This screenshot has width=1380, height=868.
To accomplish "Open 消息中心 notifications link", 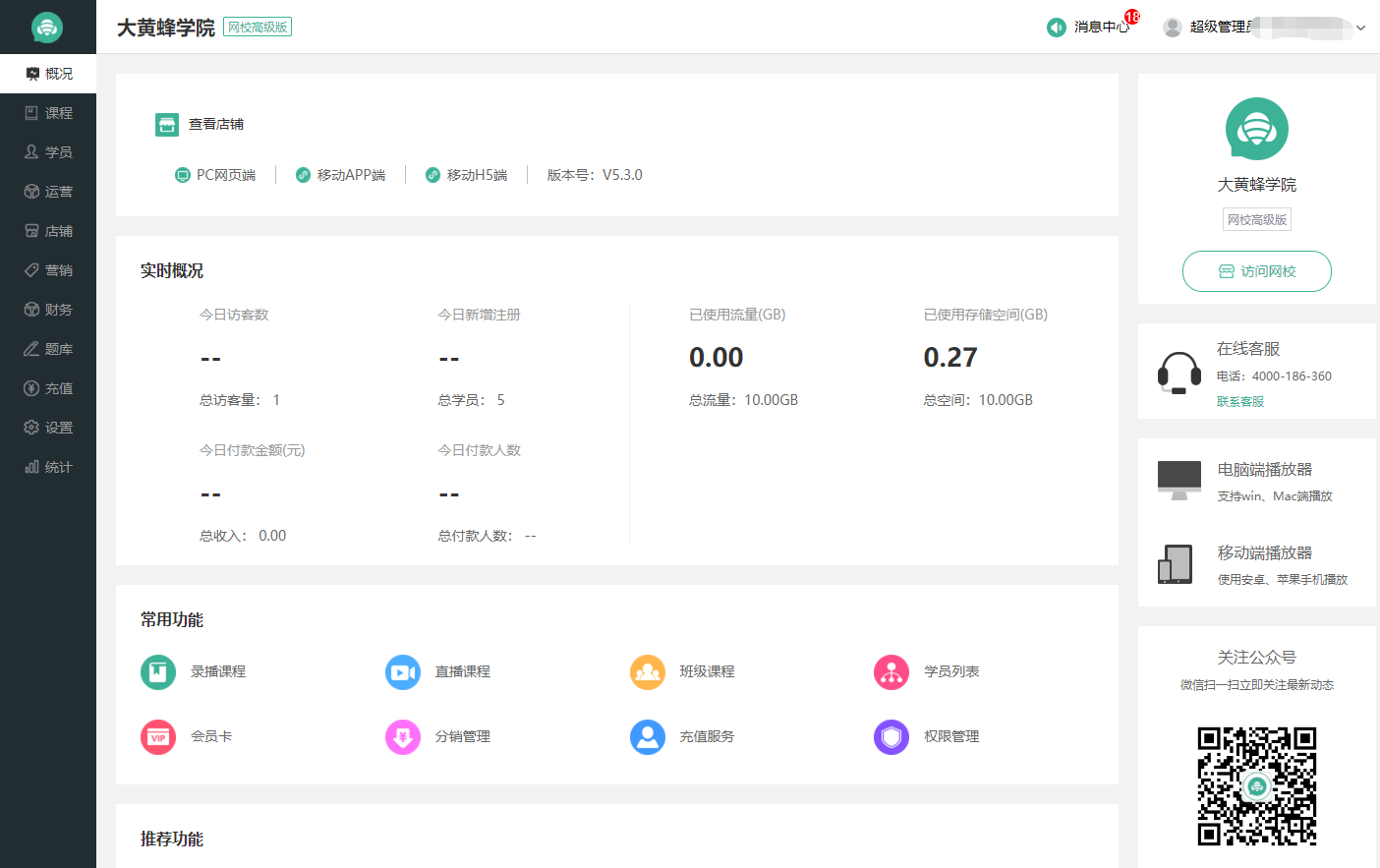I will (1101, 28).
